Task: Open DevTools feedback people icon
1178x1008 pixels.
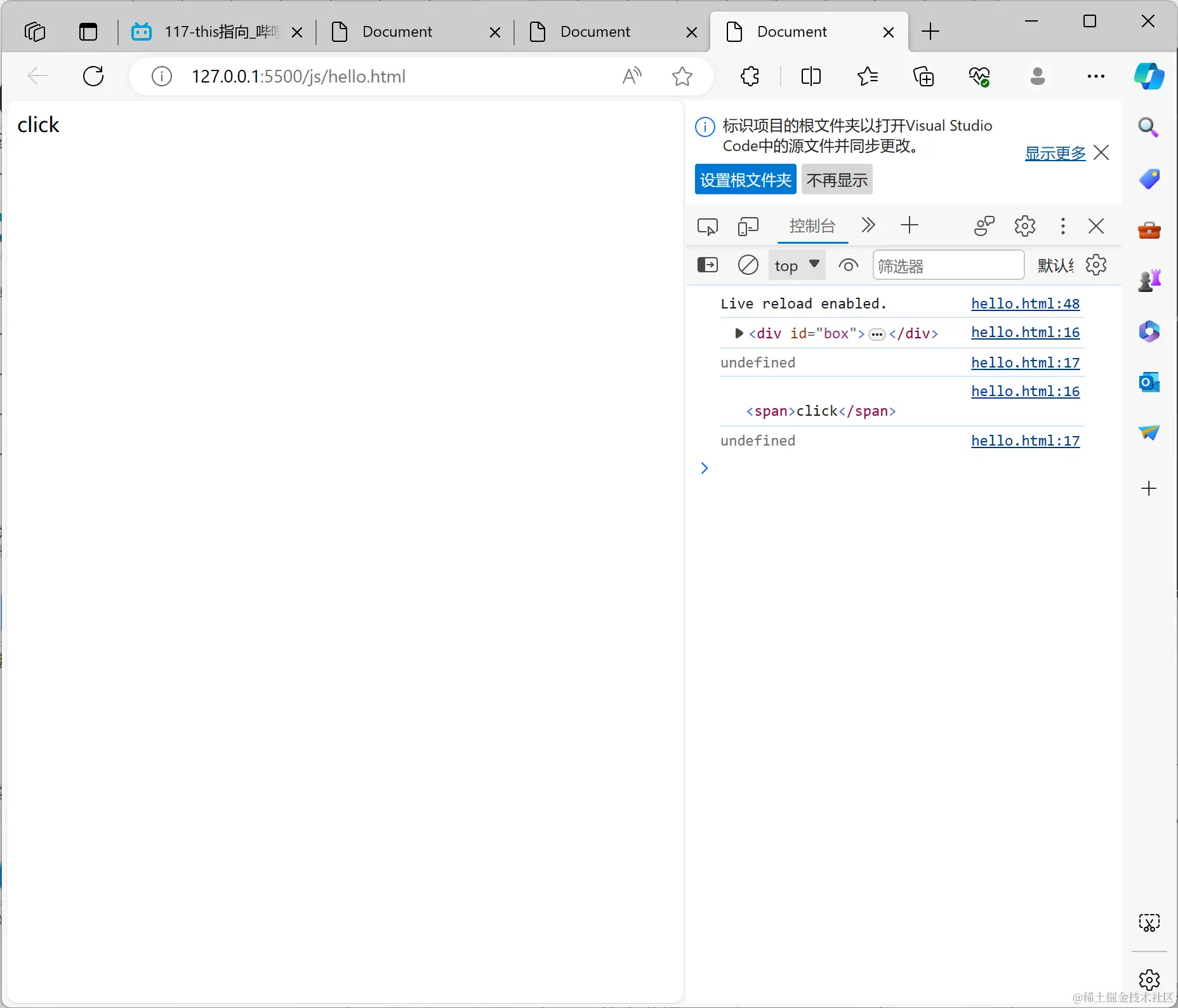Action: 984,226
